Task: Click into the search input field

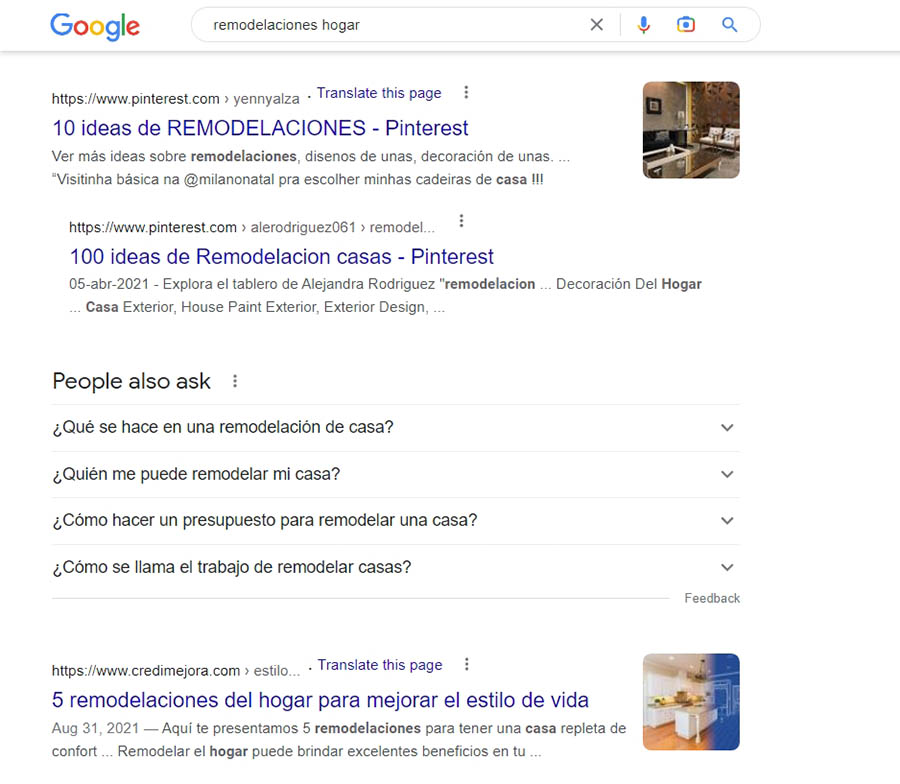Action: [390, 25]
